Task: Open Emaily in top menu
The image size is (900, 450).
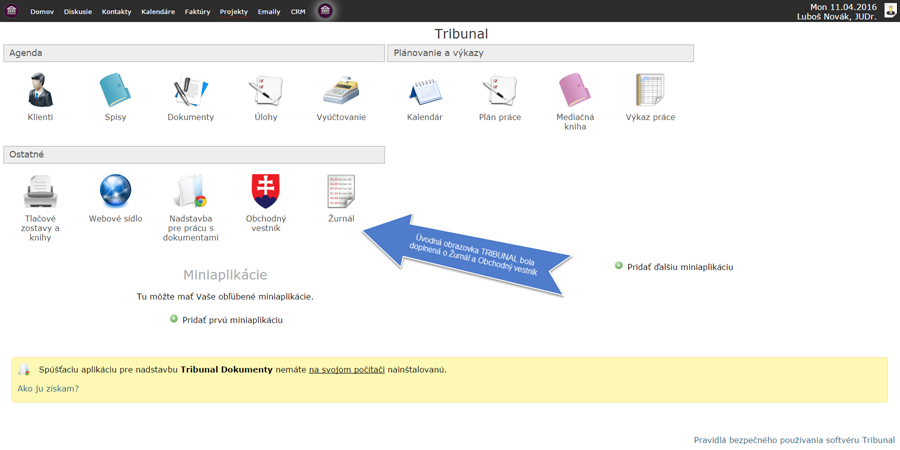Action: (x=269, y=11)
